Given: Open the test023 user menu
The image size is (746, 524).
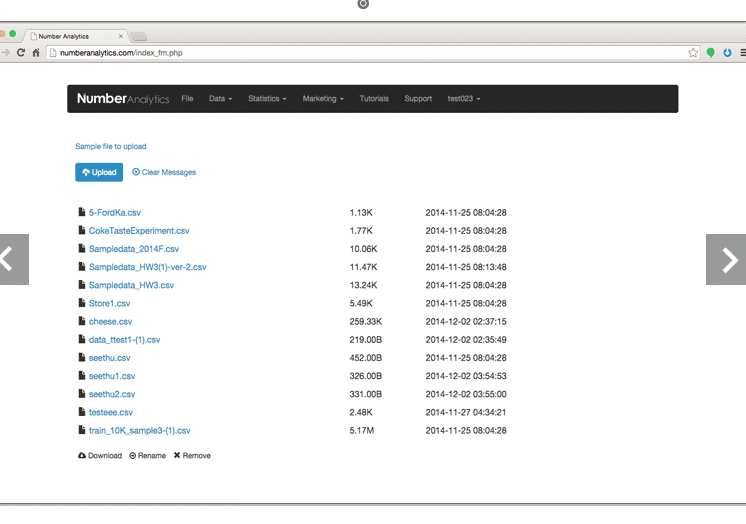Looking at the screenshot, I should coord(463,99).
